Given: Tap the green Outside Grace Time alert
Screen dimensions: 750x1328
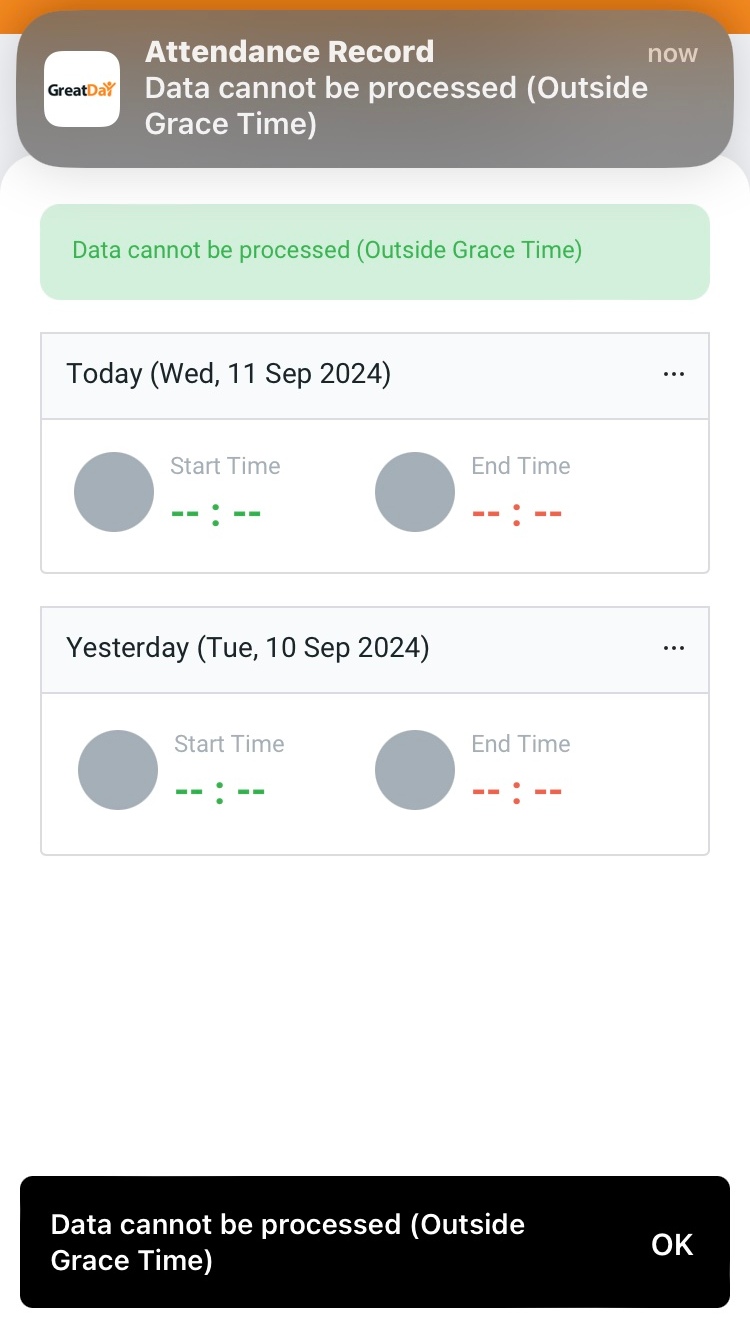Looking at the screenshot, I should pos(374,251).
